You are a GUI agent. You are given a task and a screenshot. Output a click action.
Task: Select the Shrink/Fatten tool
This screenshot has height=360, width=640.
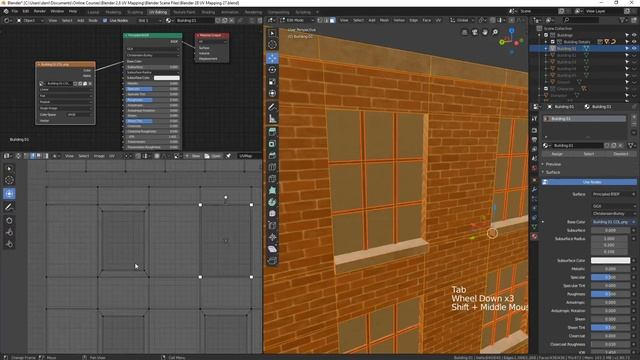(x=272, y=237)
